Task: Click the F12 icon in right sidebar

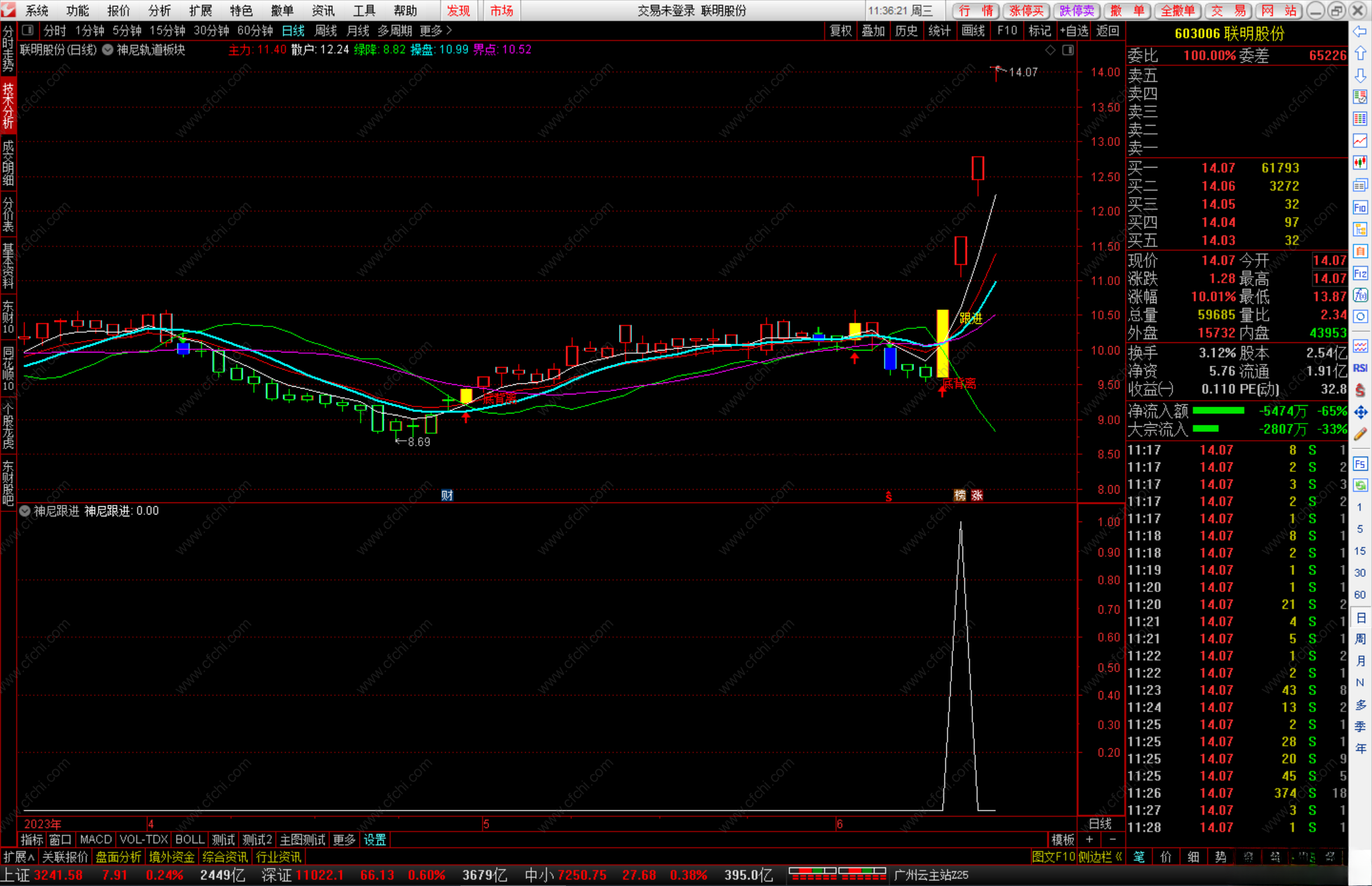Action: (1360, 274)
